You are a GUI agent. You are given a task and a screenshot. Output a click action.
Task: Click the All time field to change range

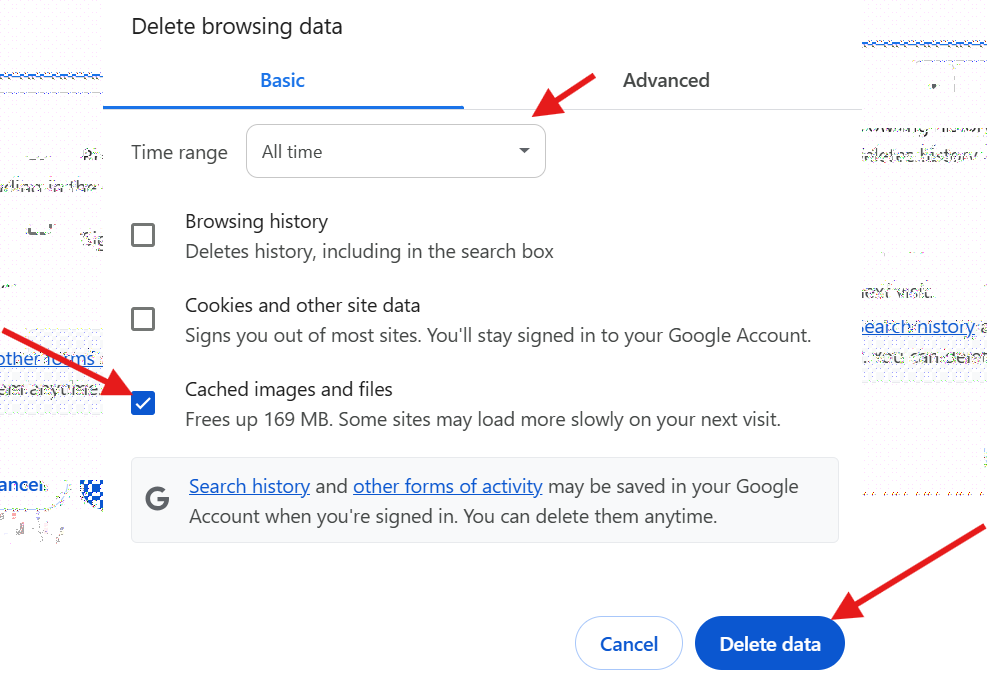395,151
